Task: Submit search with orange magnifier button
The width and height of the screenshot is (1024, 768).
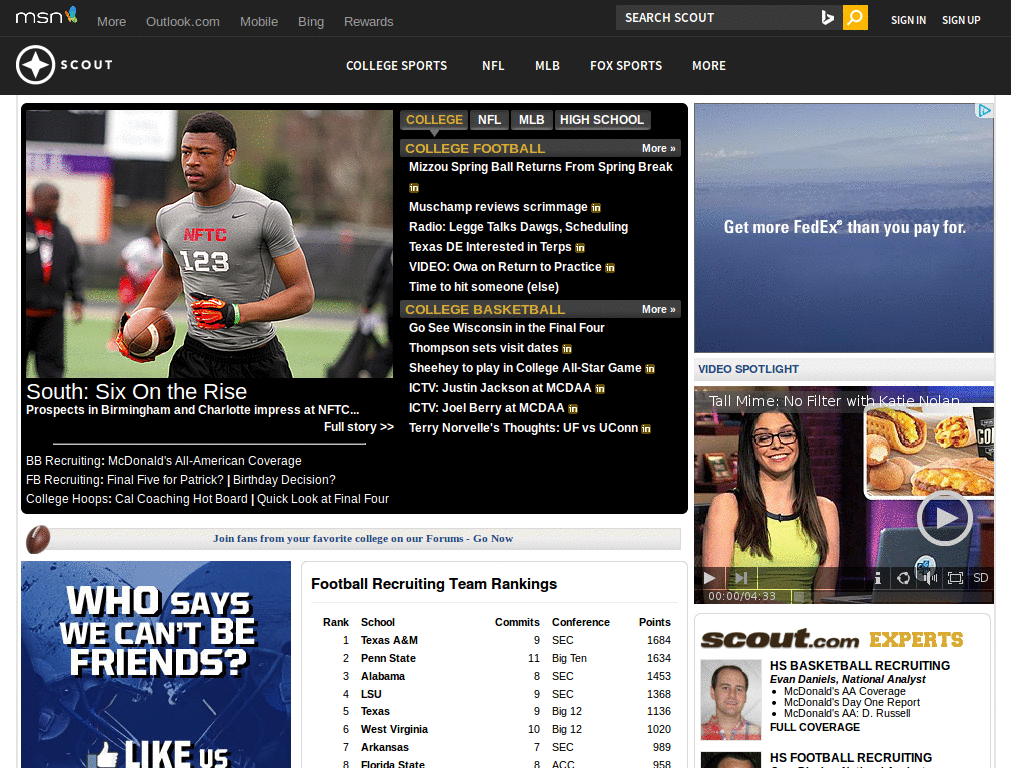Action: pyautogui.click(x=855, y=18)
